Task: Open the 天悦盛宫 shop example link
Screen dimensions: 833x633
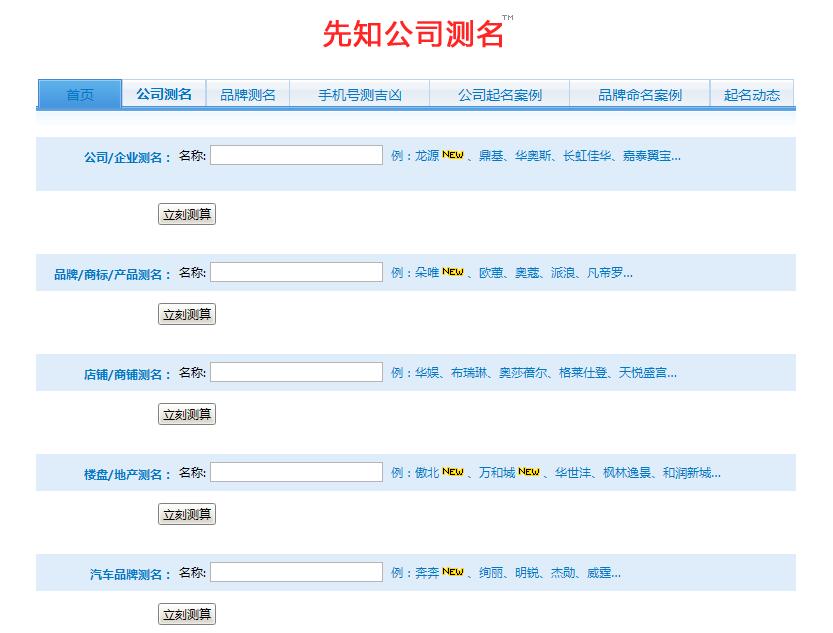Action: coord(643,373)
